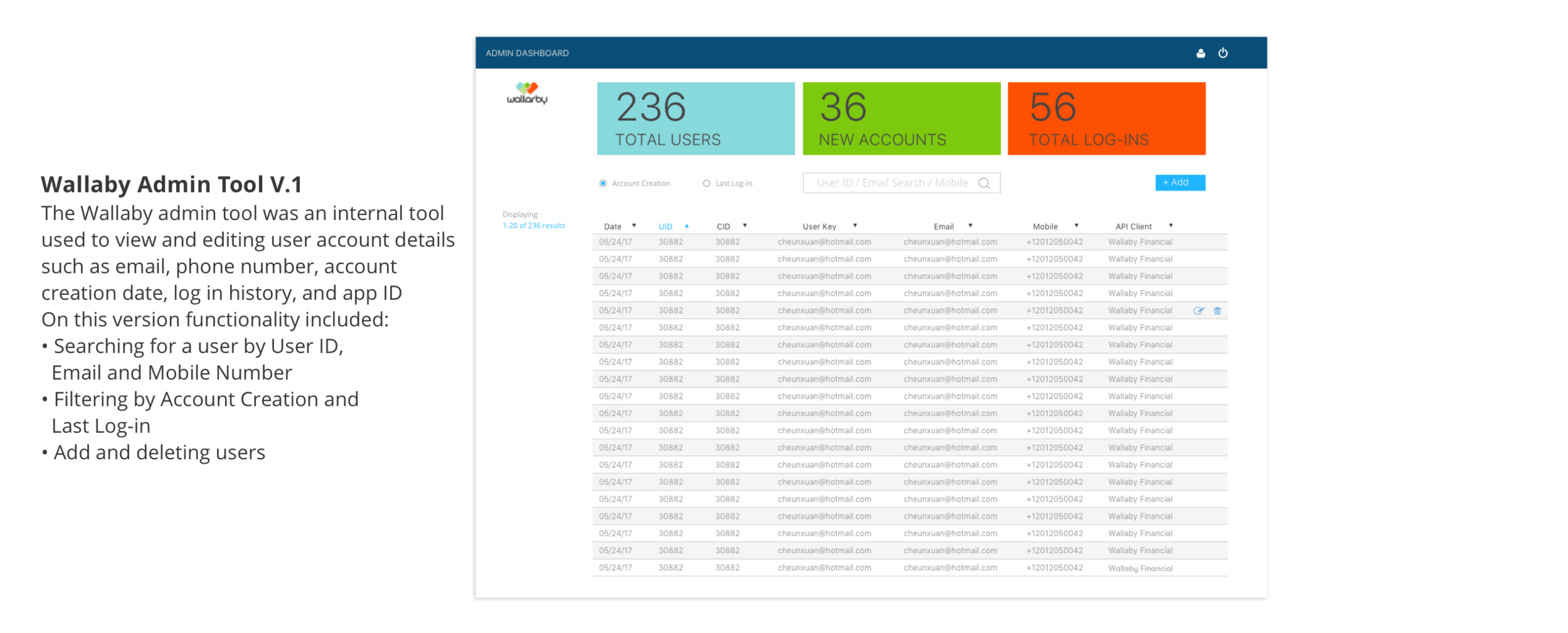Click the sort arrow beside API Client
Screen dimensions: 1568x633
pos(1170,225)
